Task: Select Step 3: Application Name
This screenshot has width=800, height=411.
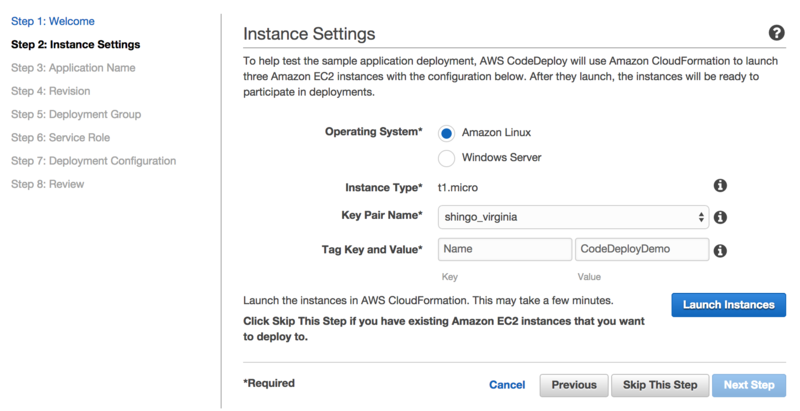Action: [x=73, y=68]
